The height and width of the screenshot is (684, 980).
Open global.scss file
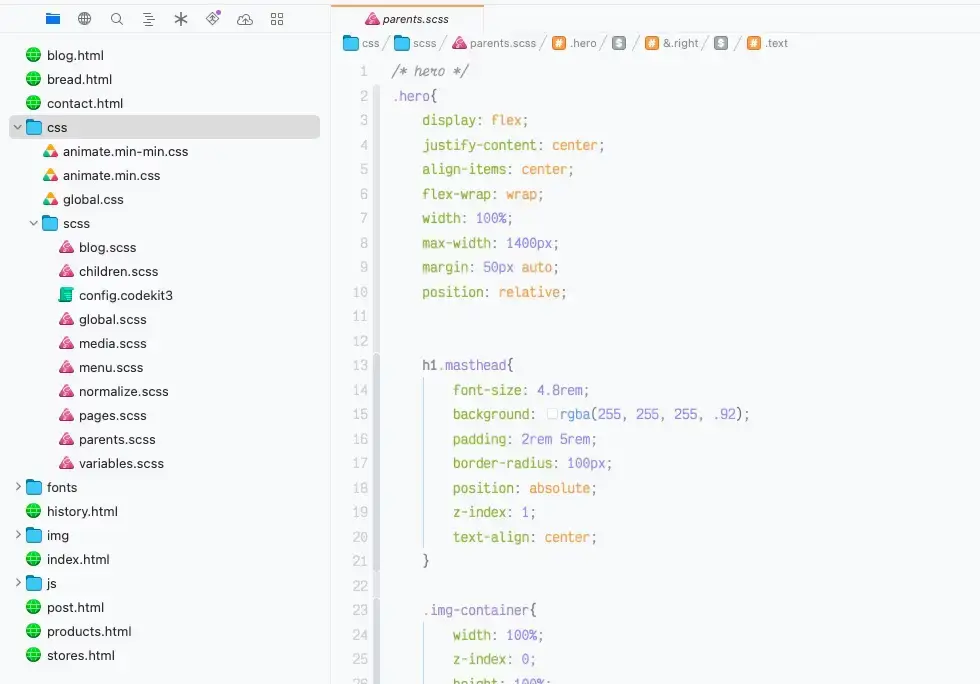[x=112, y=319]
